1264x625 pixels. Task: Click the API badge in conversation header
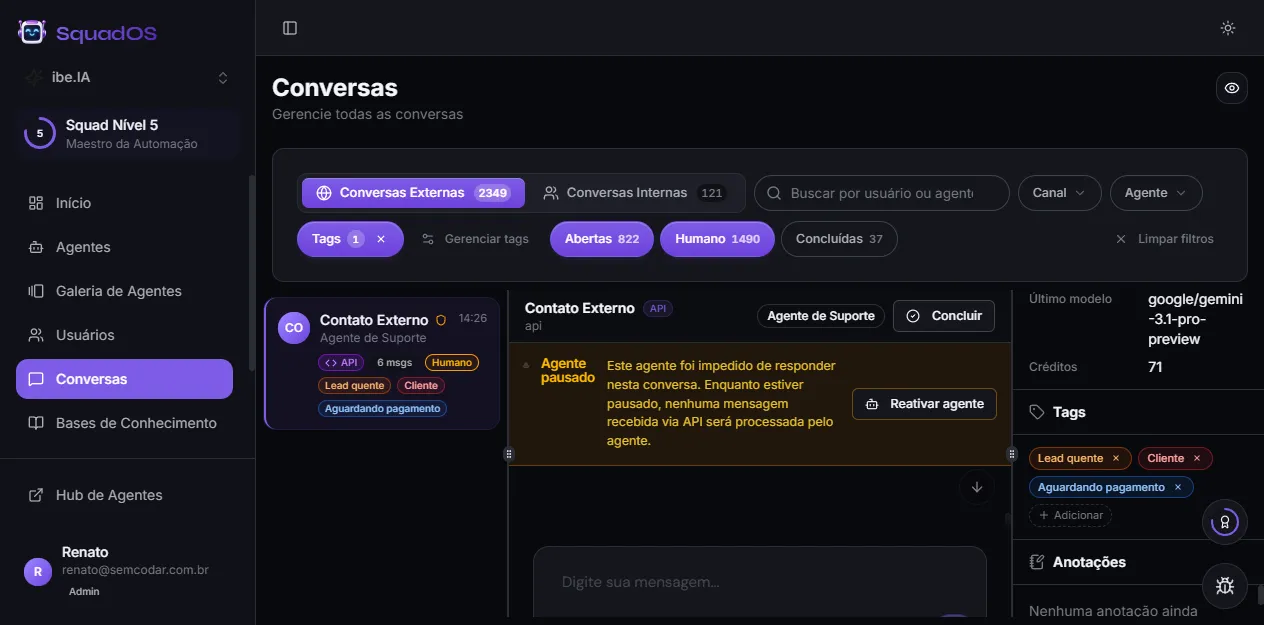(658, 309)
